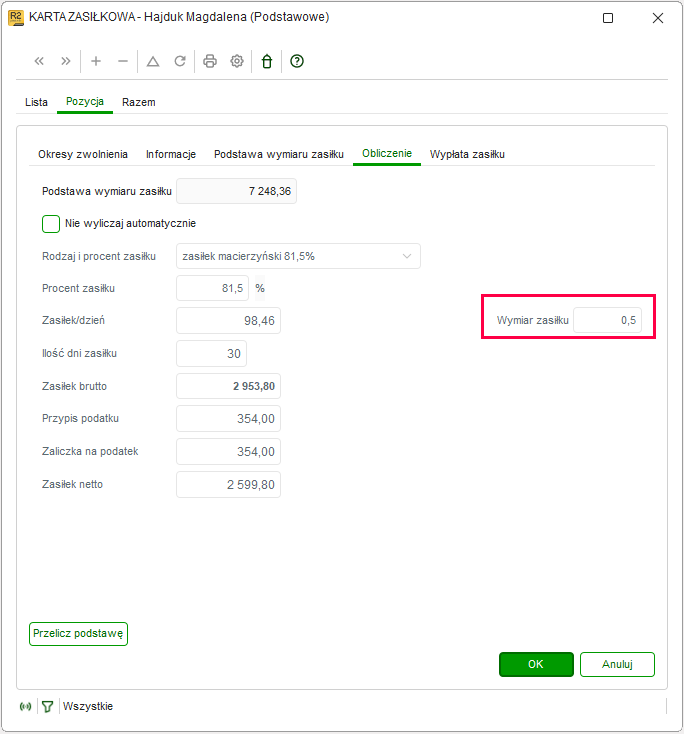Open help with the question mark icon

click(297, 61)
